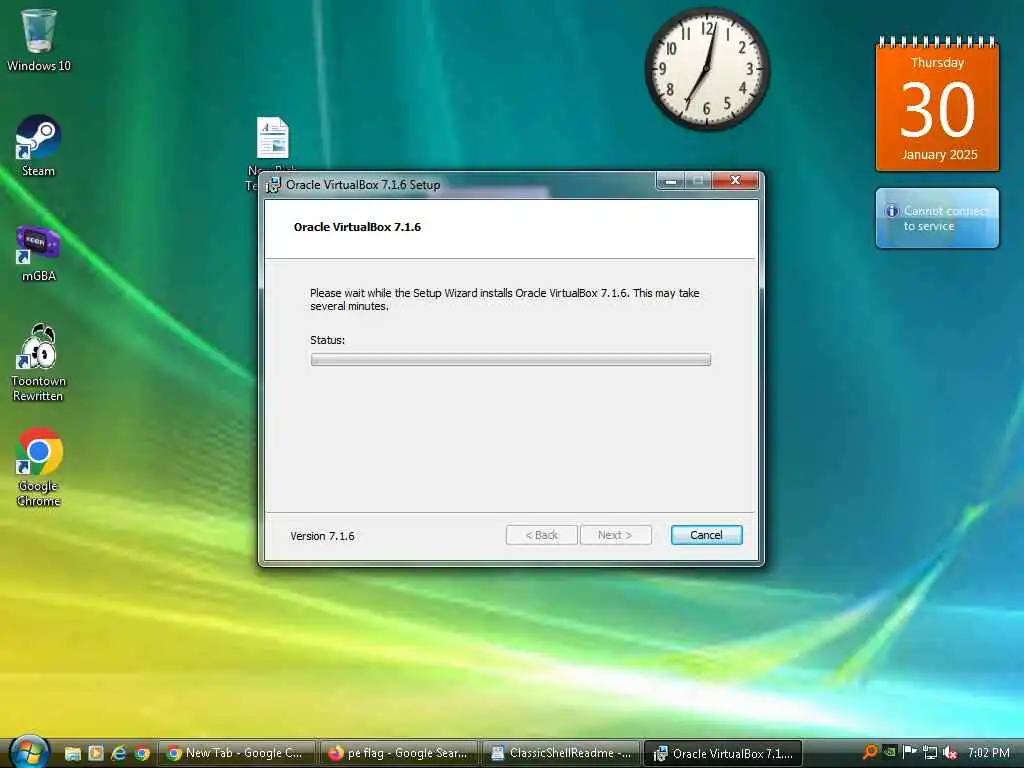The width and height of the screenshot is (1024, 768).
Task: Launch Windows Explorer from quick launch
Action: tap(72, 754)
